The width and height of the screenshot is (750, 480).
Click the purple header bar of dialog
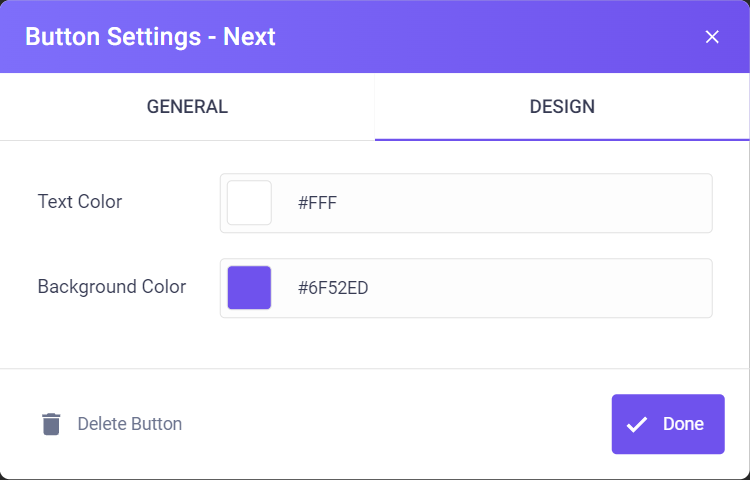click(x=478, y=37)
